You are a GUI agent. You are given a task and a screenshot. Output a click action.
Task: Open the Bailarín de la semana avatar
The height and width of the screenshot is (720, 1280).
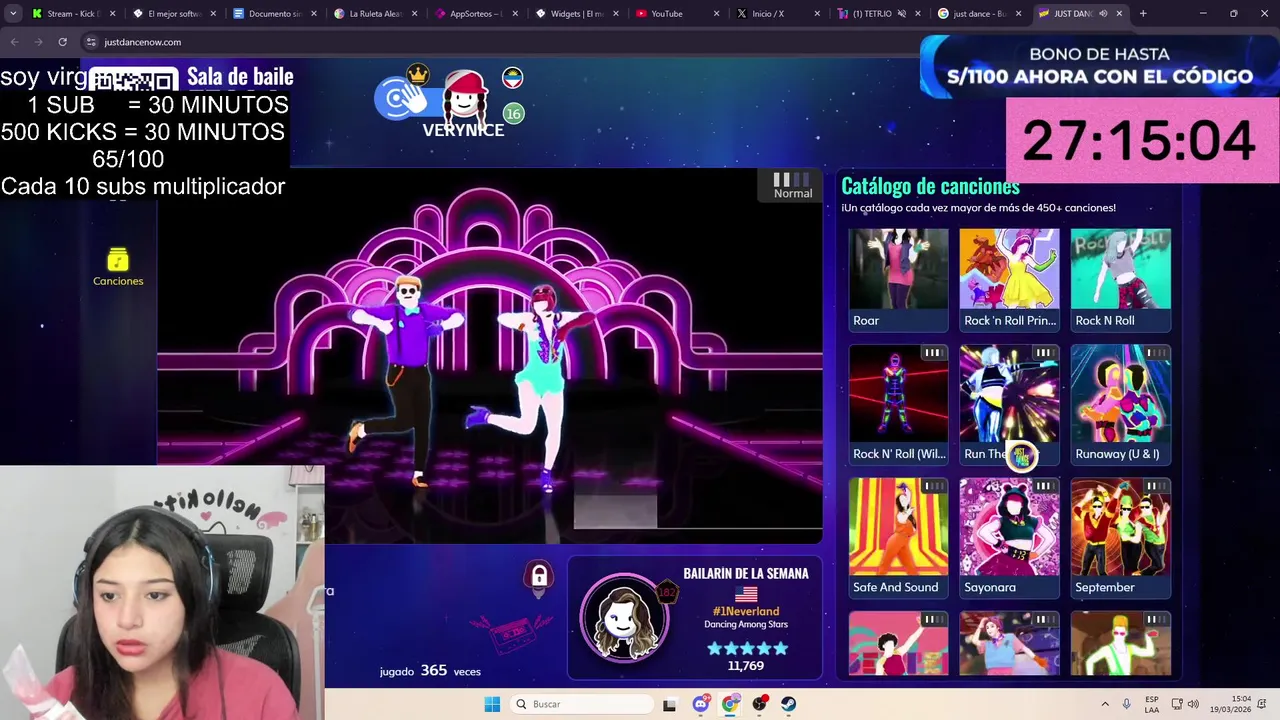click(x=627, y=617)
